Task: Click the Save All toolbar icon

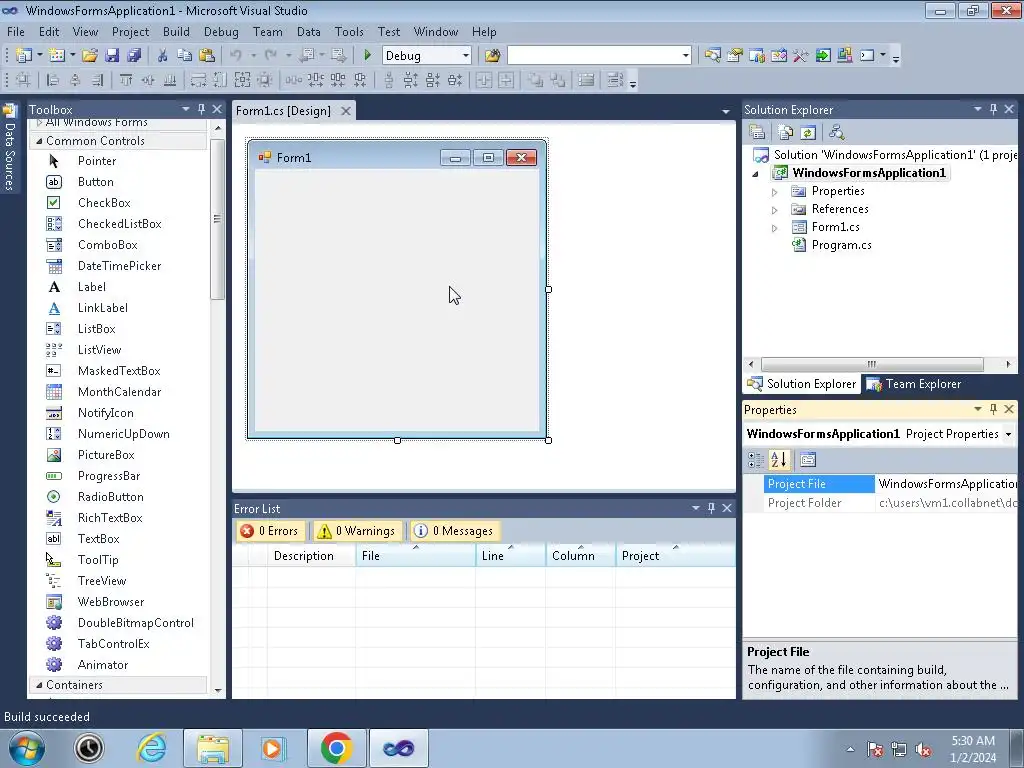Action: (x=134, y=56)
